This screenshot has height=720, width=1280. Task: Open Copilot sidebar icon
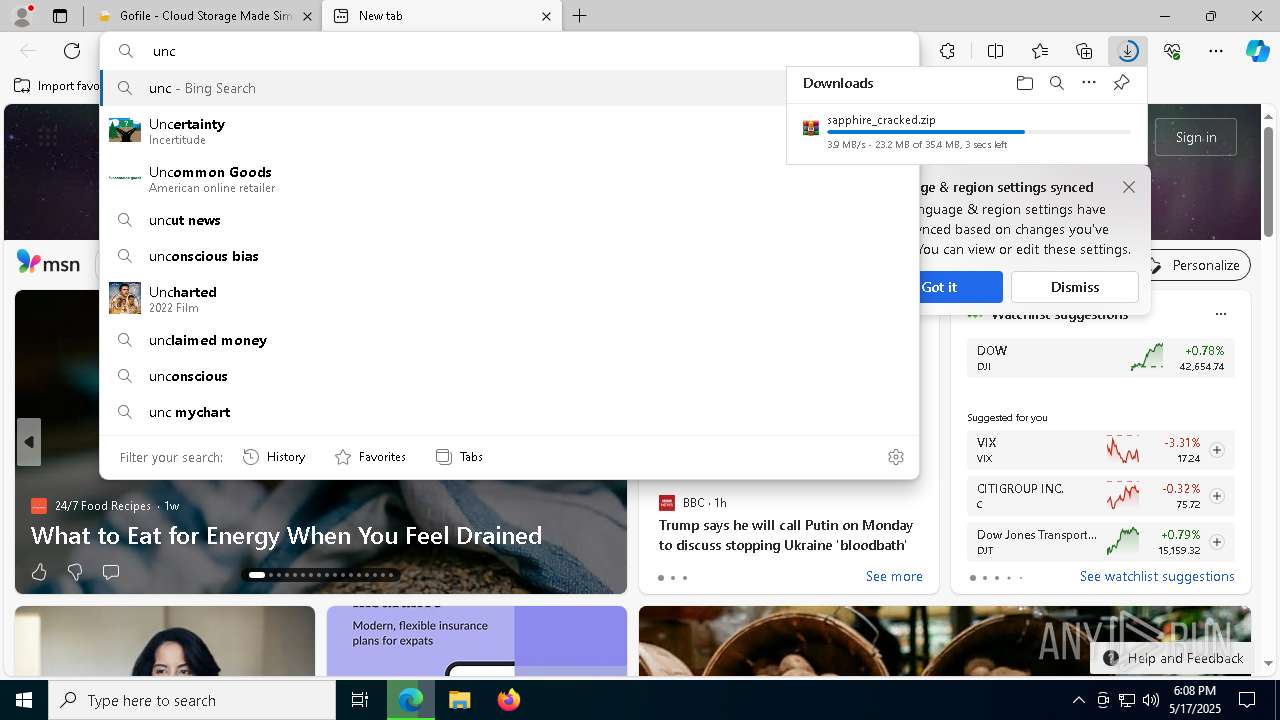pyautogui.click(x=1257, y=51)
